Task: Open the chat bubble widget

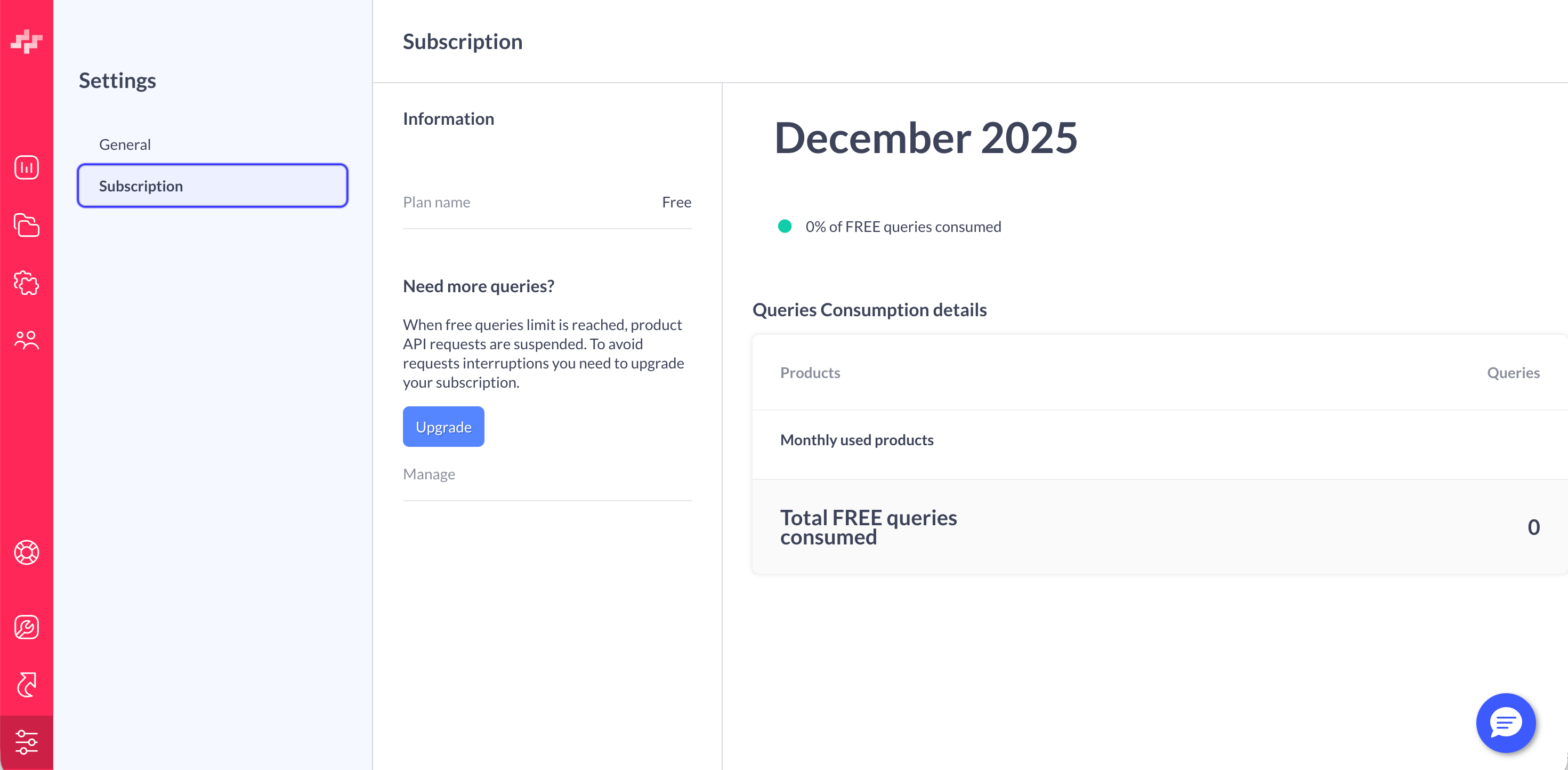Action: coord(1505,723)
